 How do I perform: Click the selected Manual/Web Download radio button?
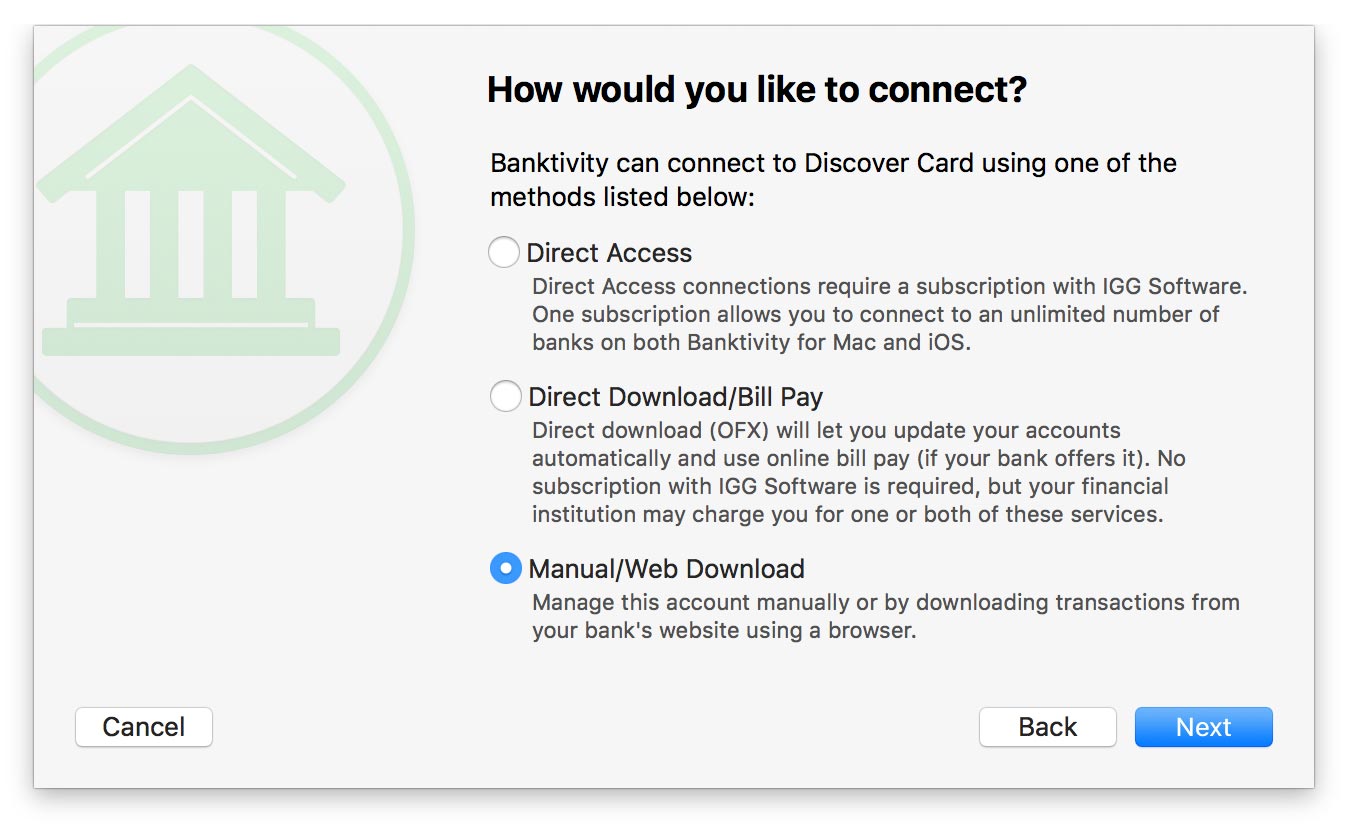(x=506, y=569)
